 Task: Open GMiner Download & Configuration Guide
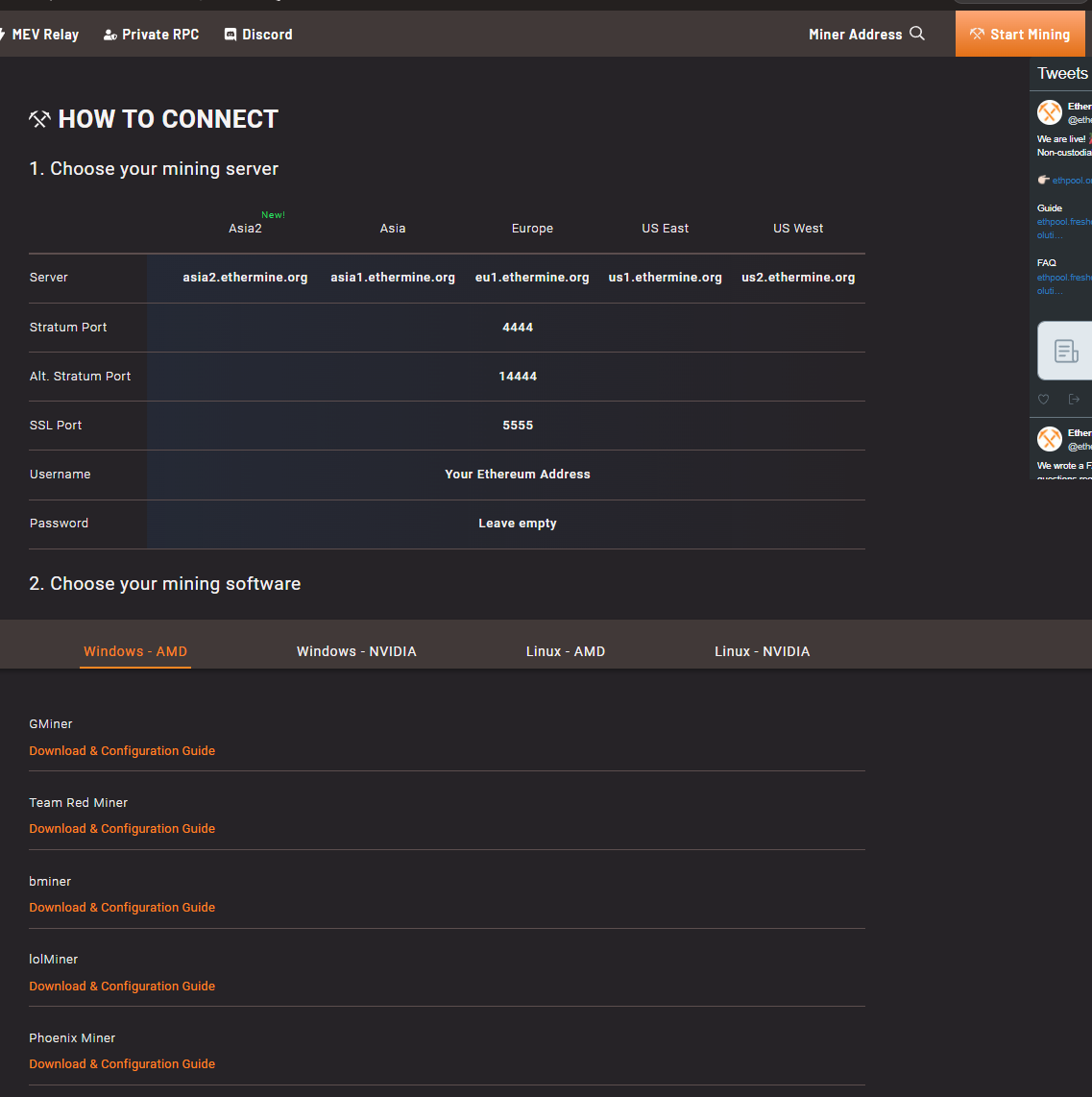coord(122,750)
